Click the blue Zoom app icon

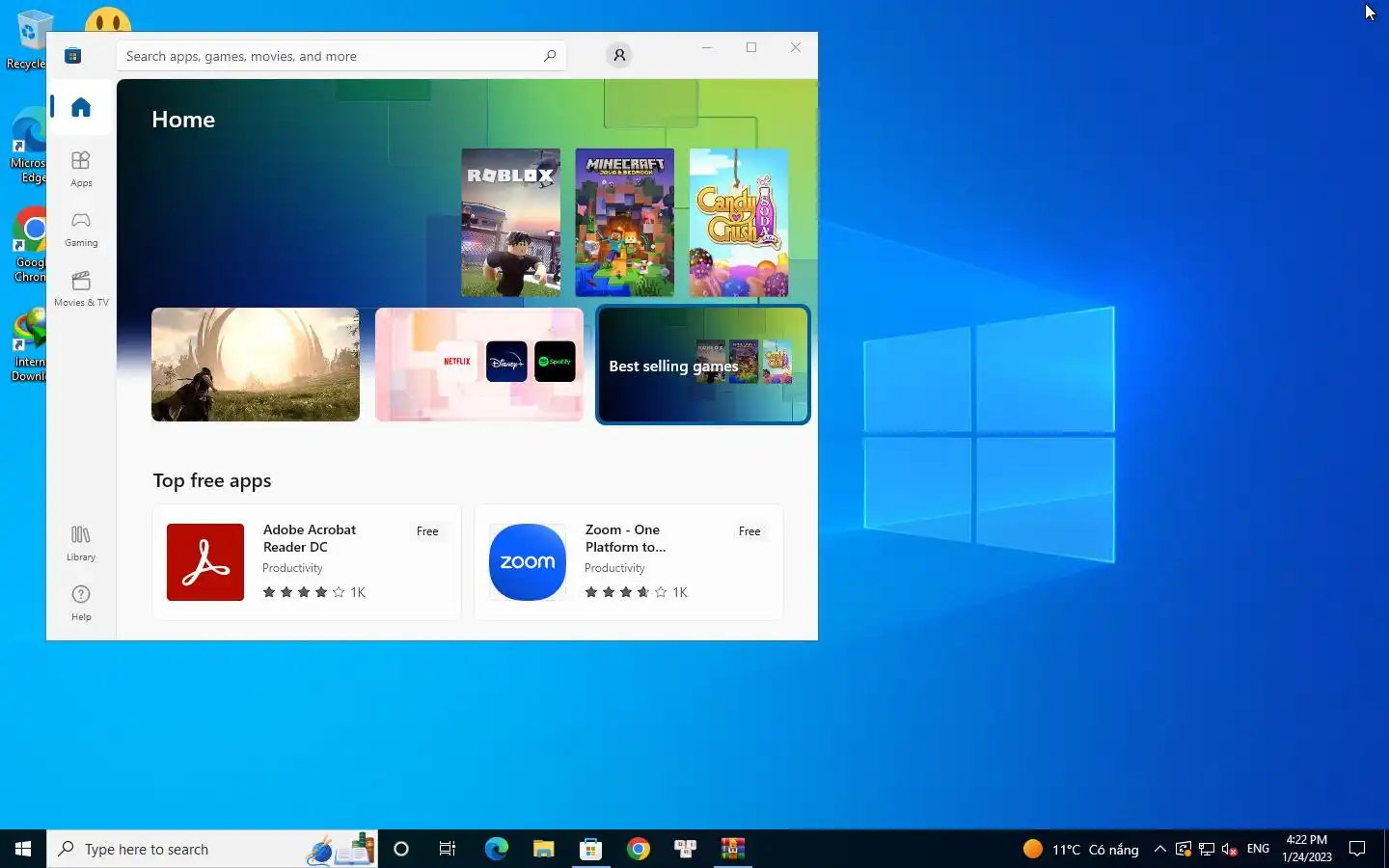click(x=528, y=562)
